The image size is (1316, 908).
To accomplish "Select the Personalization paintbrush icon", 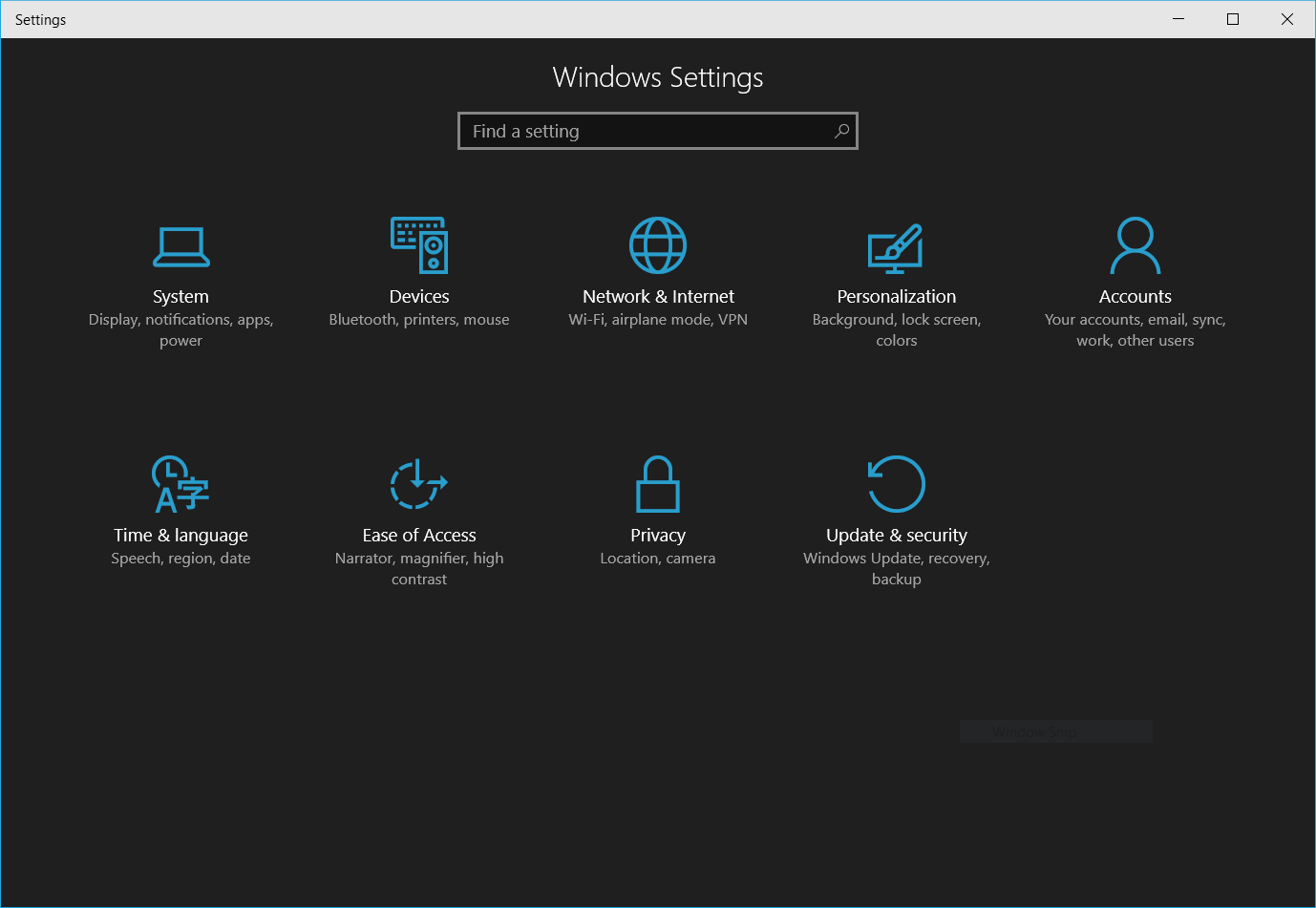I will click(x=896, y=247).
